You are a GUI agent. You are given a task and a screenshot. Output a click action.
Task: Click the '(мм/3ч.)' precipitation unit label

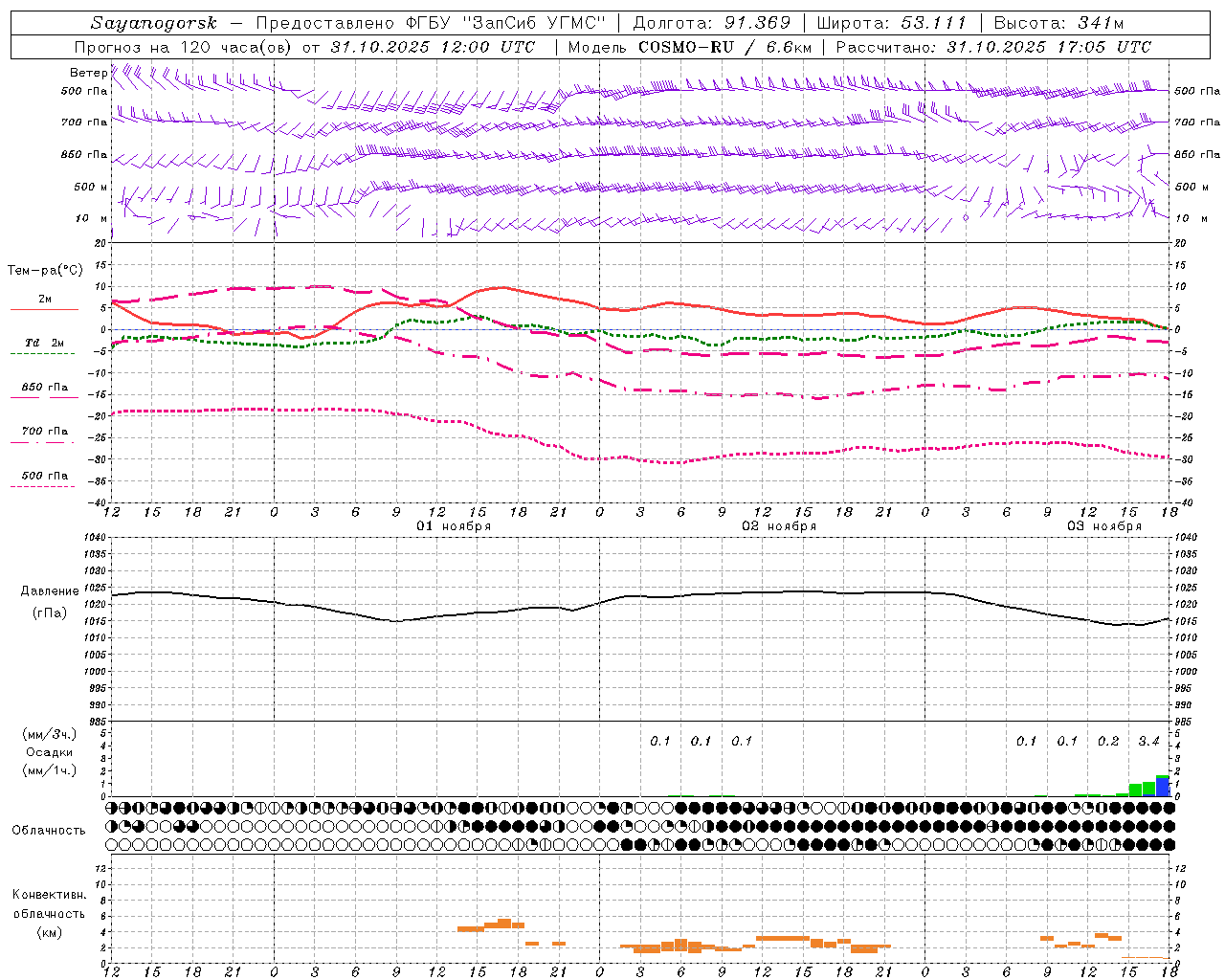pos(50,734)
